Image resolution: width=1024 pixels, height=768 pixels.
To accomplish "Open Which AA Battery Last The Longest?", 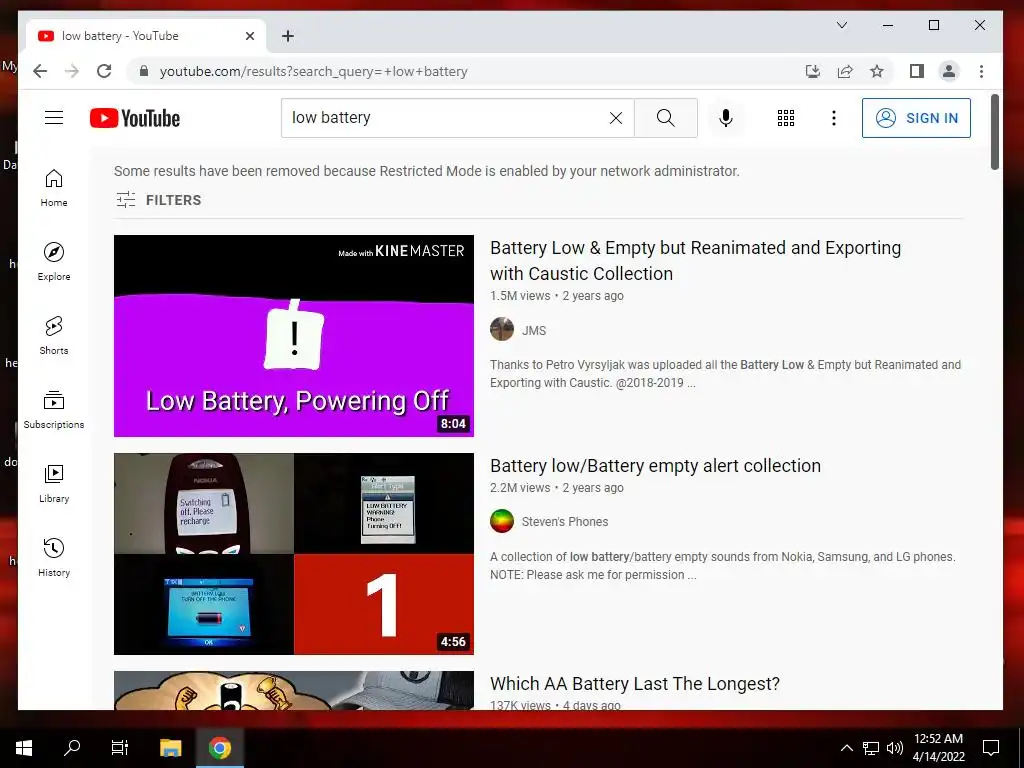I will pos(635,684).
